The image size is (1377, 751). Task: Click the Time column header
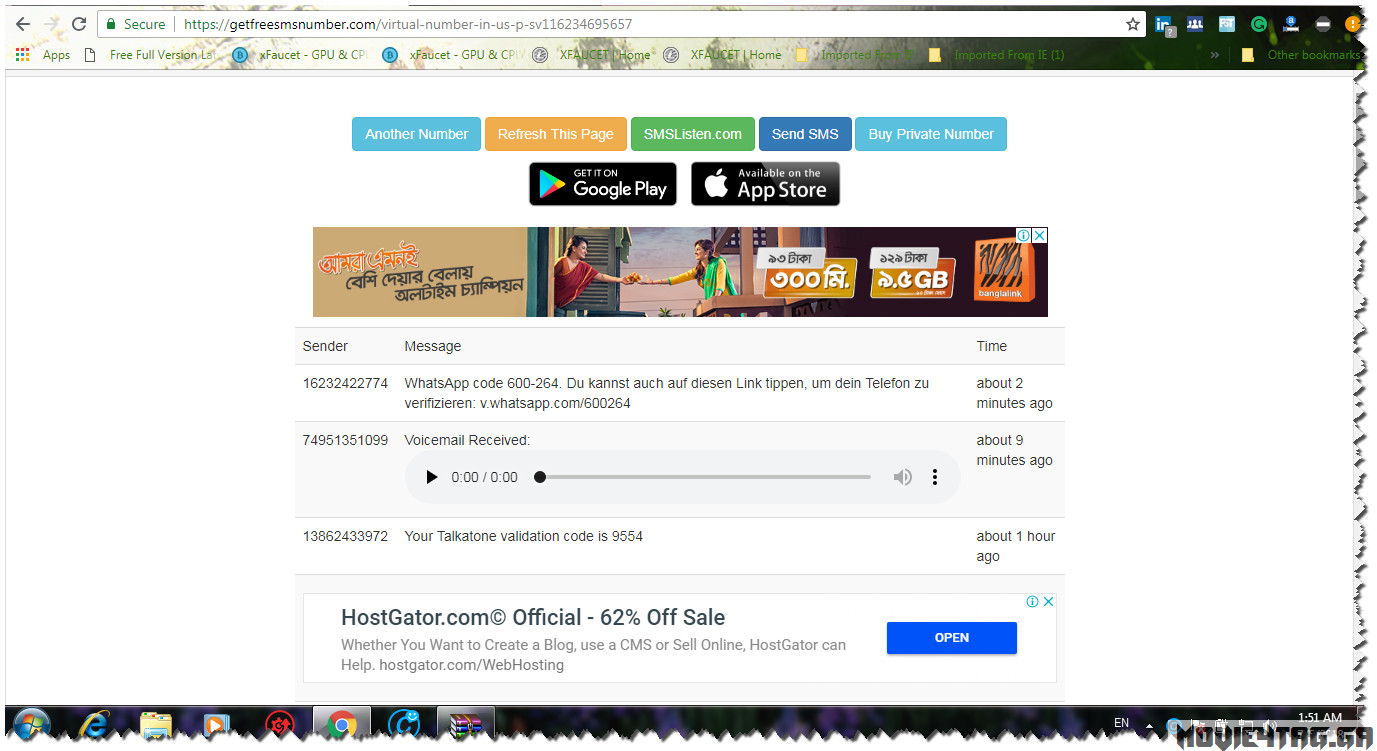[992, 346]
